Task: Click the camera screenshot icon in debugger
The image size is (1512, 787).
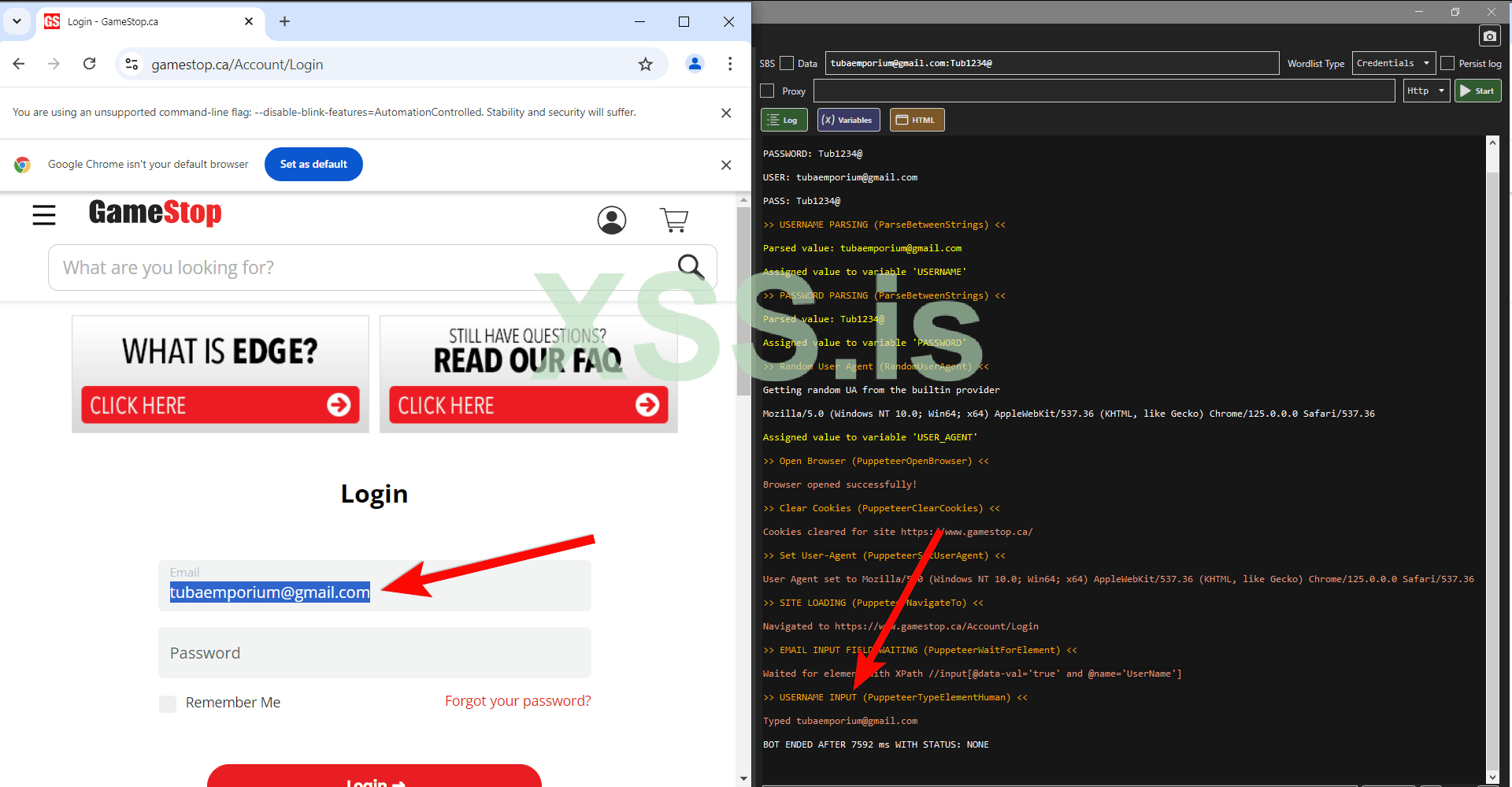Action: point(1489,36)
